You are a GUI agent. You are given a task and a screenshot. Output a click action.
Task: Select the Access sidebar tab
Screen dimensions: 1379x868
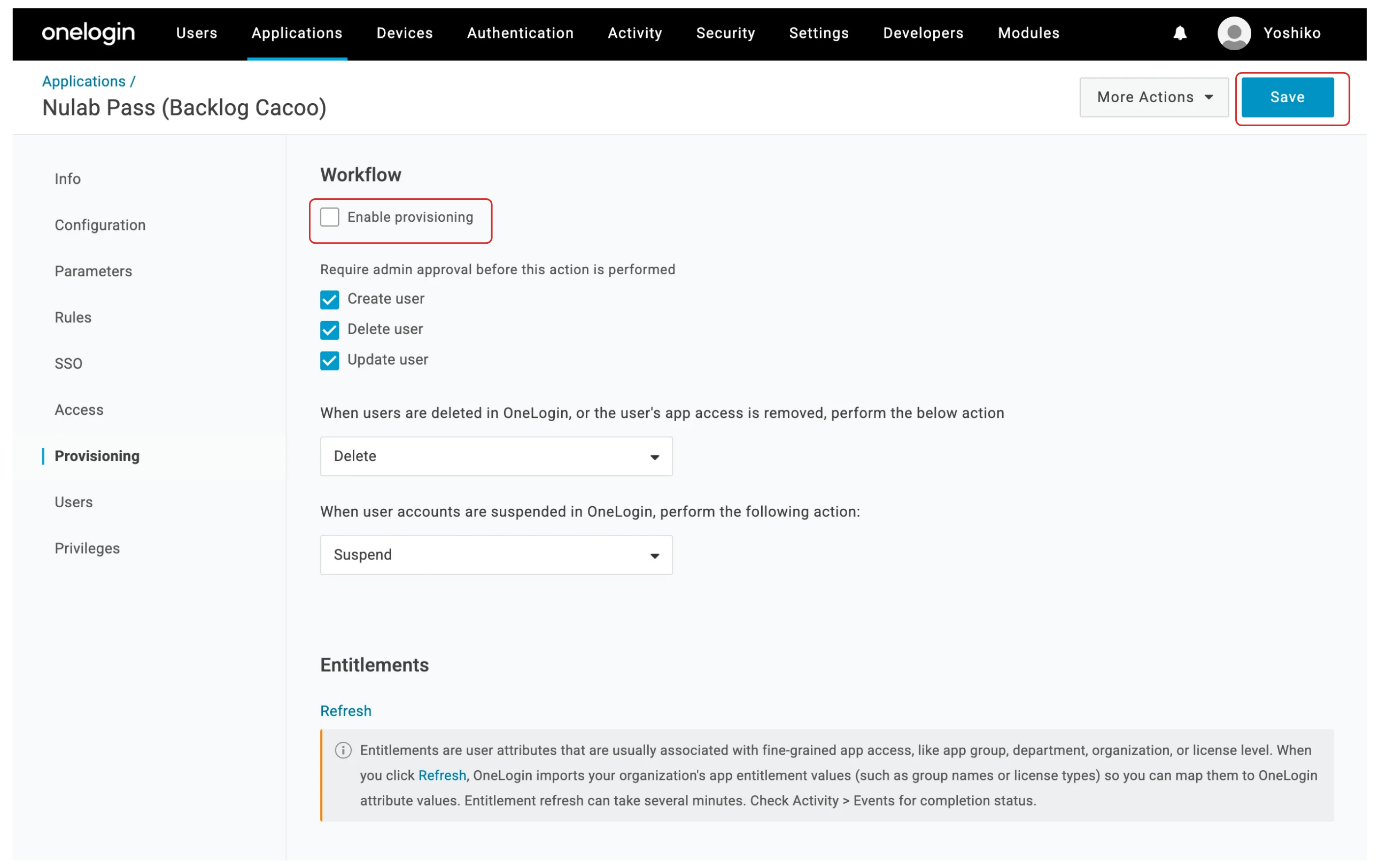point(79,410)
